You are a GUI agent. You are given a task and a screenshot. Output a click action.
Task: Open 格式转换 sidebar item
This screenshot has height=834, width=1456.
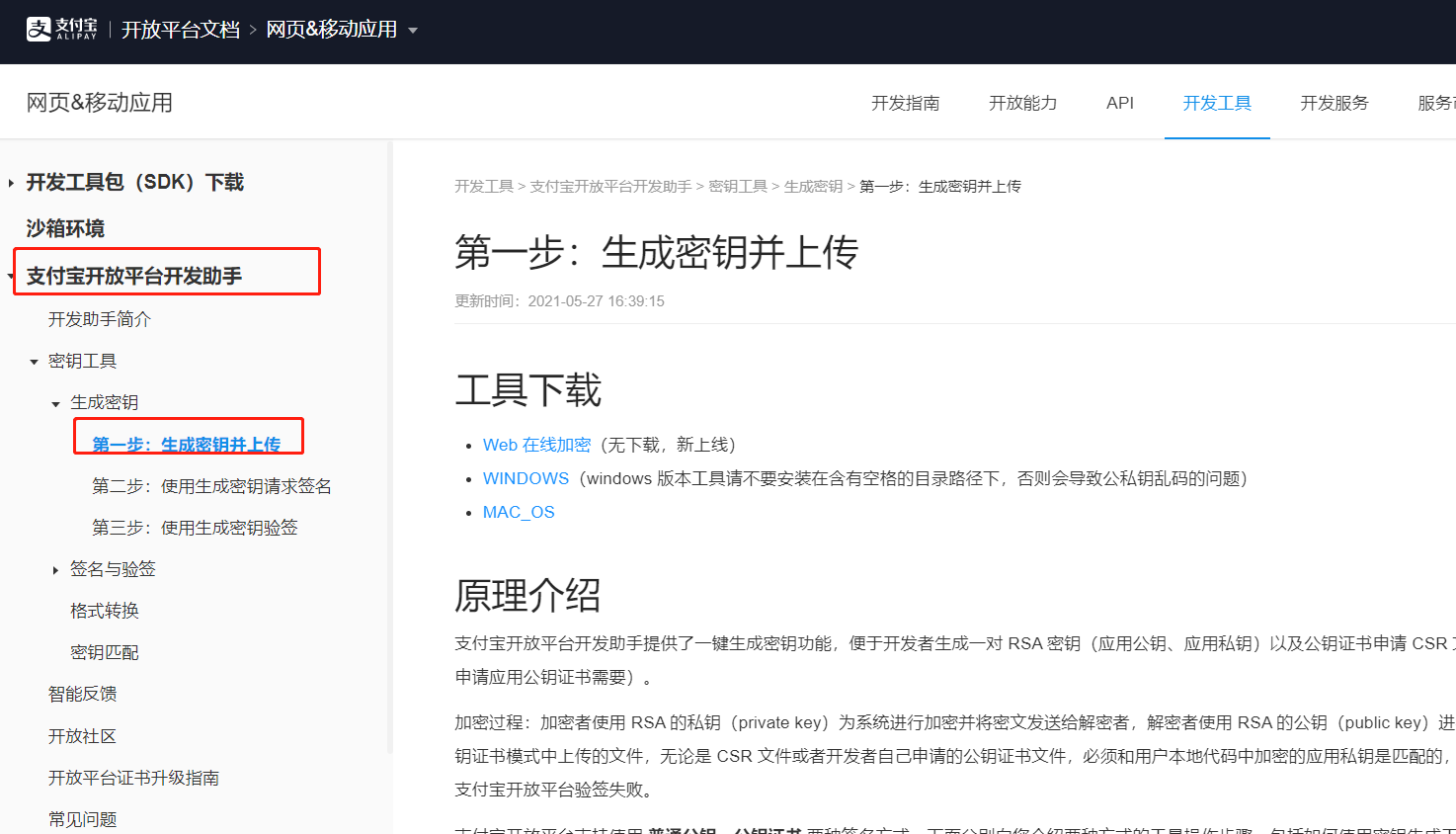pos(105,611)
